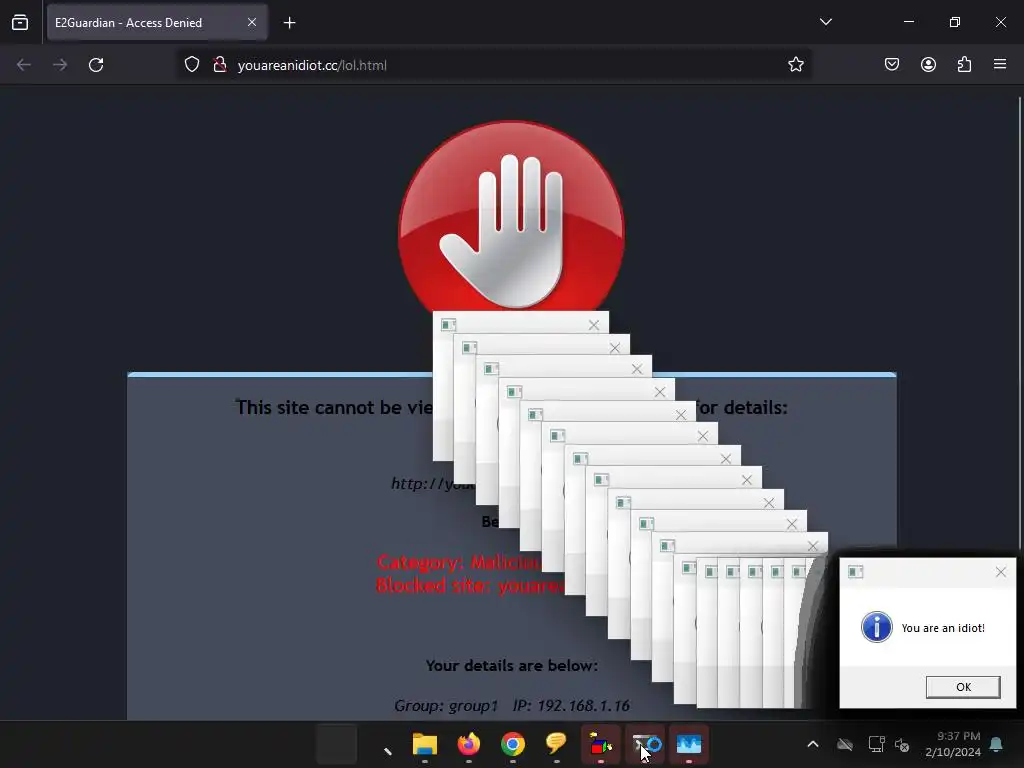Click the blue info icon in the dialog
Viewport: 1024px width, 768px height.
click(x=876, y=628)
